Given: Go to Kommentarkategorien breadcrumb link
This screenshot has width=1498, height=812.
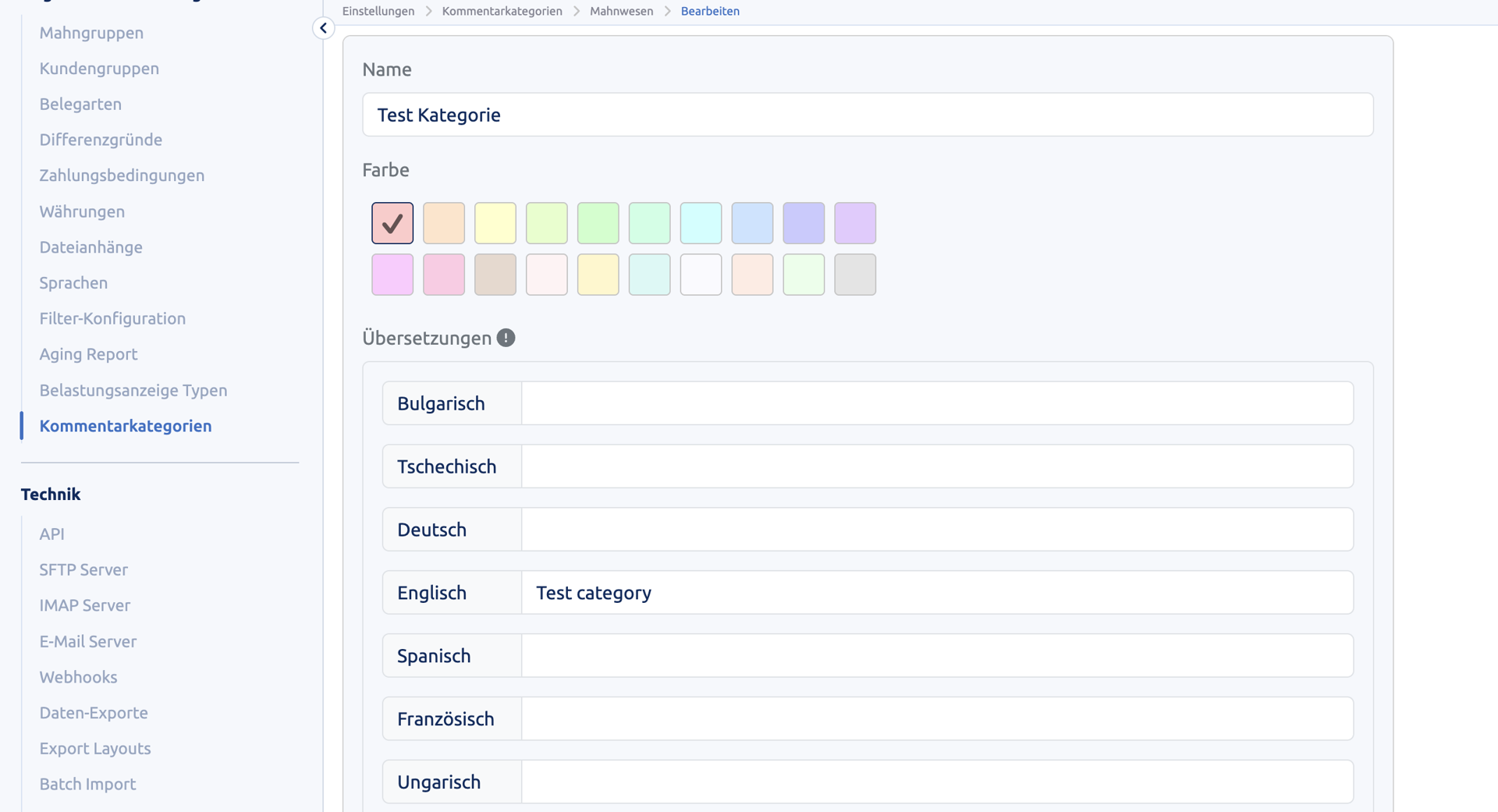Looking at the screenshot, I should [502, 11].
